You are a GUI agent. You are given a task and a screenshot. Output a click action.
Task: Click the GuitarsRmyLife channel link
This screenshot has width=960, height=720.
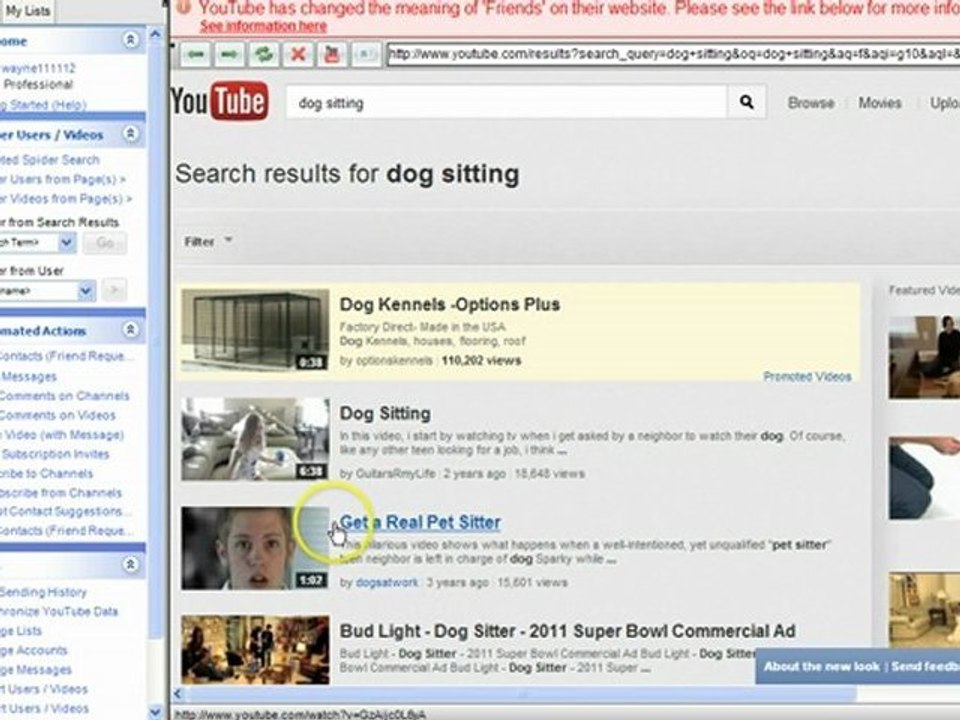(396, 474)
